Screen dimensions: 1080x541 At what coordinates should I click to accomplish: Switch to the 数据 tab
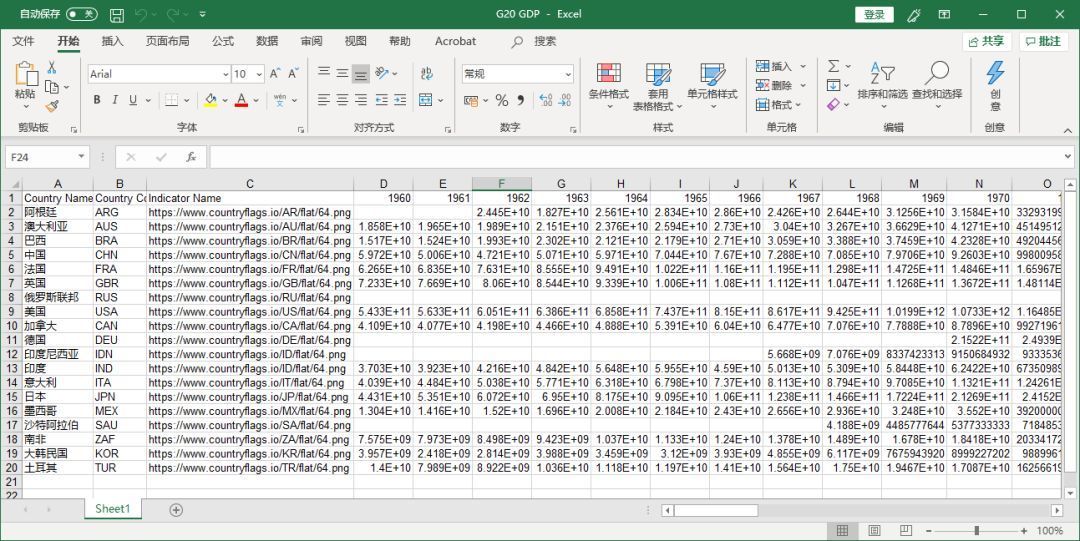click(x=267, y=41)
